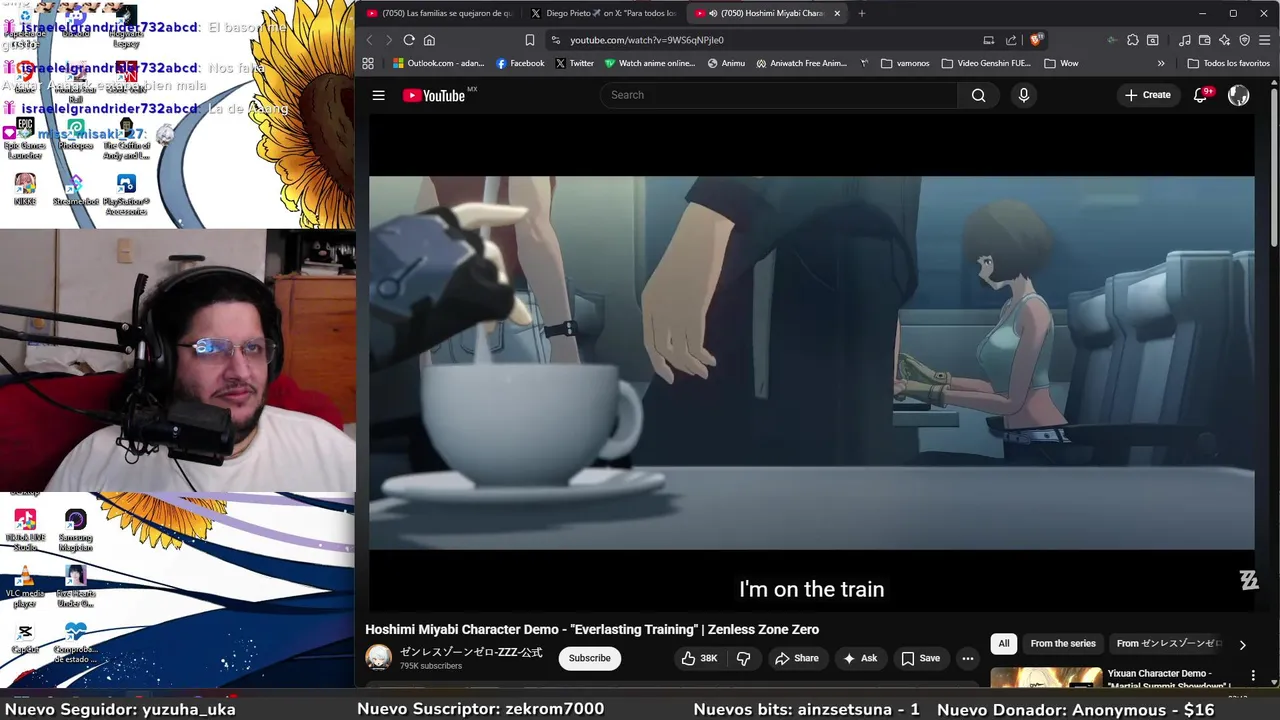Expand the Wow bookmarks folder

click(1061, 63)
